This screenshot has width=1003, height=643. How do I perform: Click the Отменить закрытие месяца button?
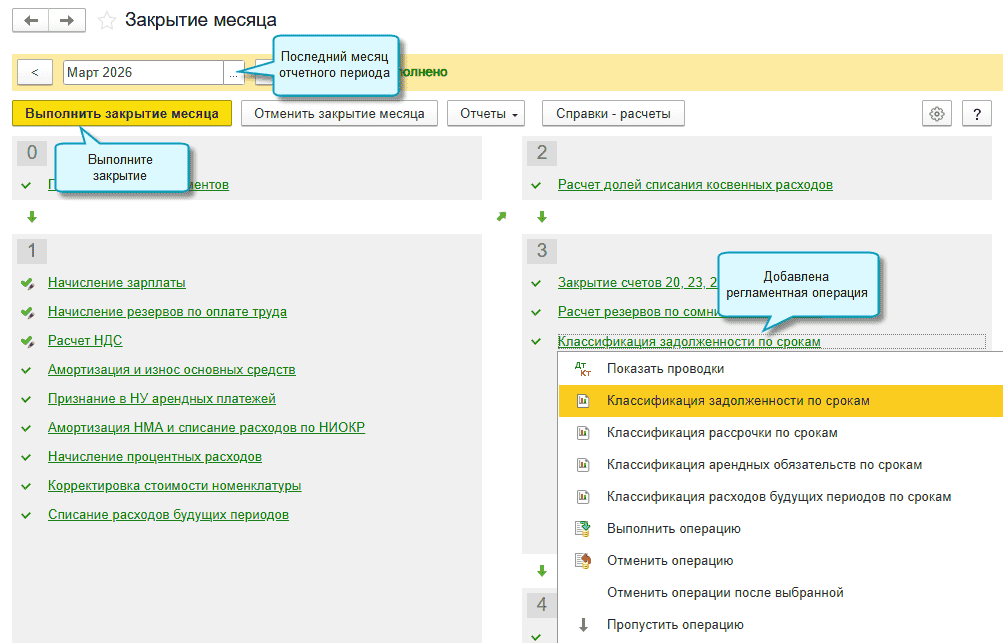click(x=339, y=114)
